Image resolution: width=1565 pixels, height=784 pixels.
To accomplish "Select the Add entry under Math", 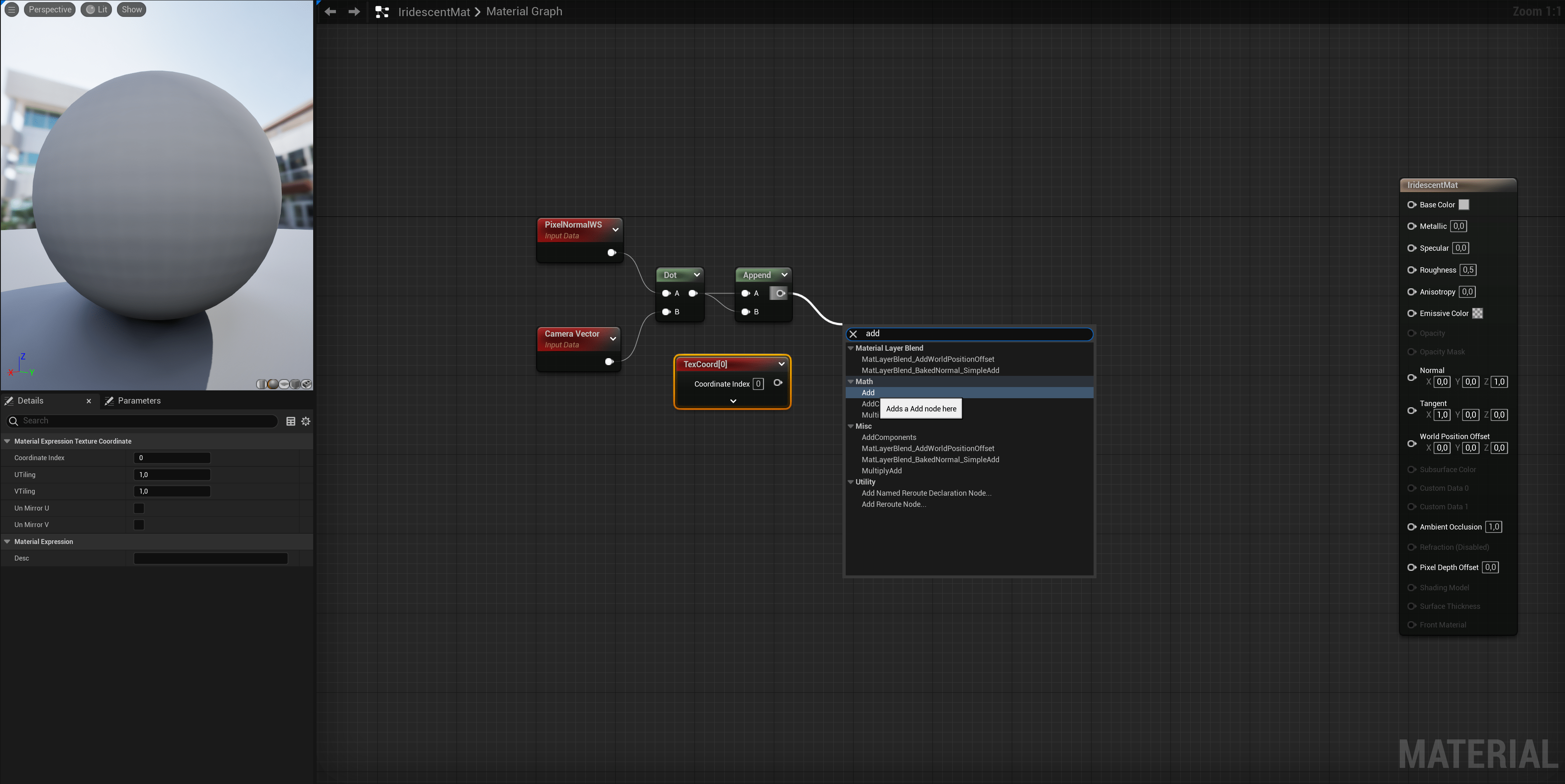I will tap(868, 393).
